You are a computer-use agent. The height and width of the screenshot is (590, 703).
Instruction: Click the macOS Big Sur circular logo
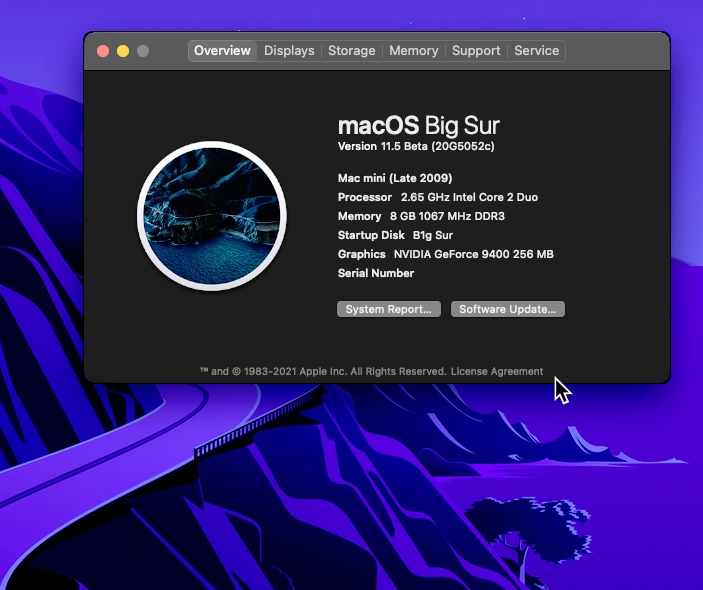point(212,216)
